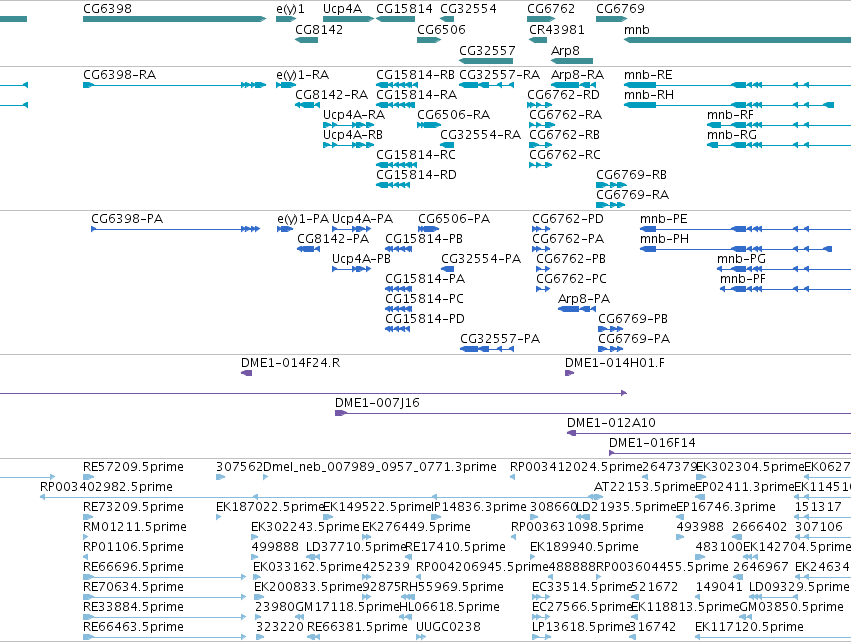Select protein Arp8-PA label
This screenshot has width=851, height=642.
pyautogui.click(x=584, y=298)
